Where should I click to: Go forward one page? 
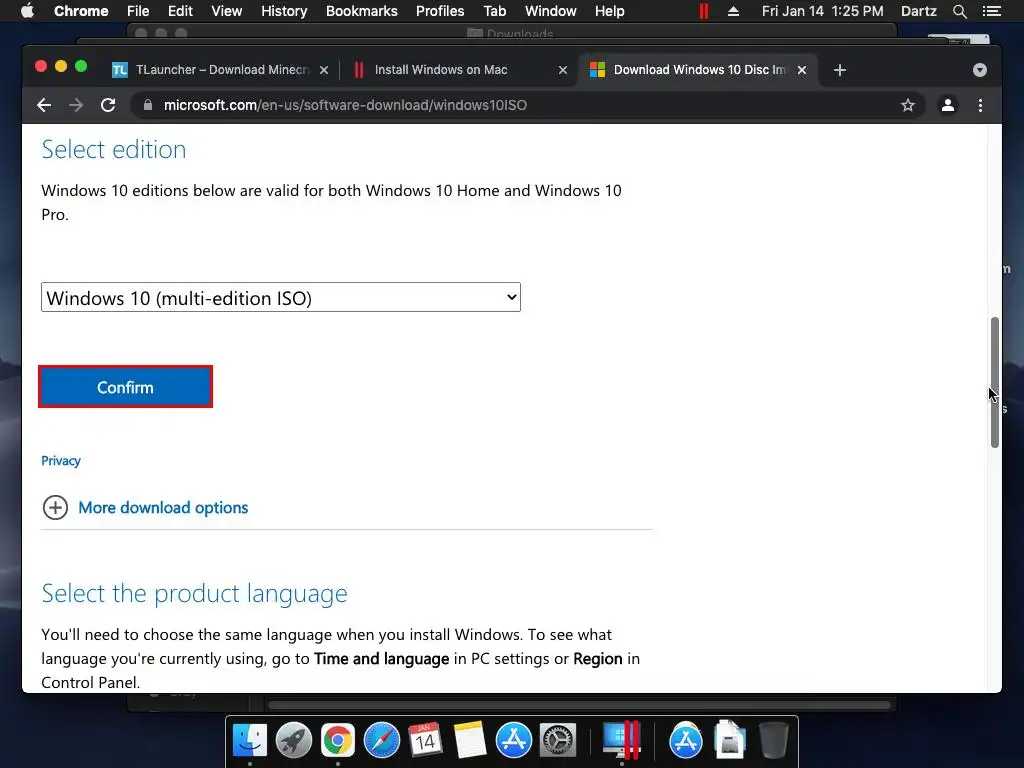pyautogui.click(x=76, y=105)
